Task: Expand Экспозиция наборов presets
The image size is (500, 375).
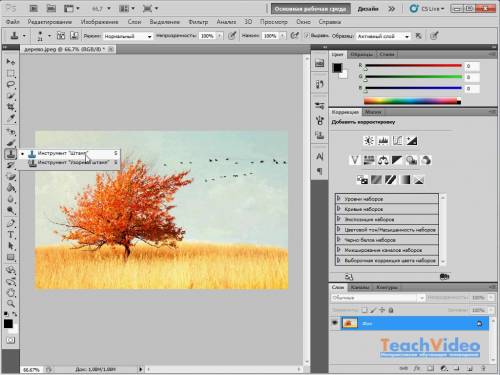Action: point(339,219)
